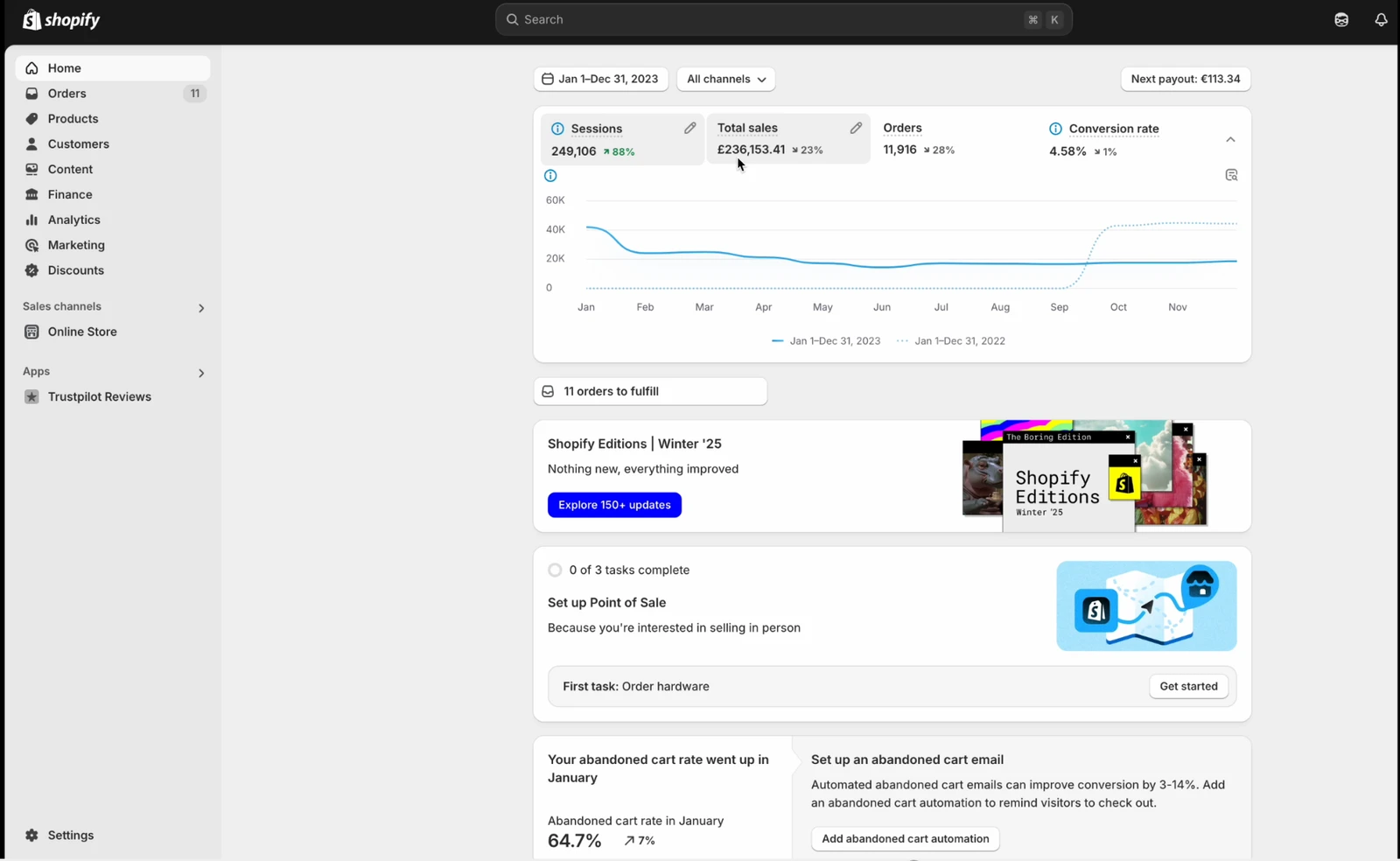The image size is (1400, 861).
Task: Click the calendar icon in the date picker
Action: (548, 79)
